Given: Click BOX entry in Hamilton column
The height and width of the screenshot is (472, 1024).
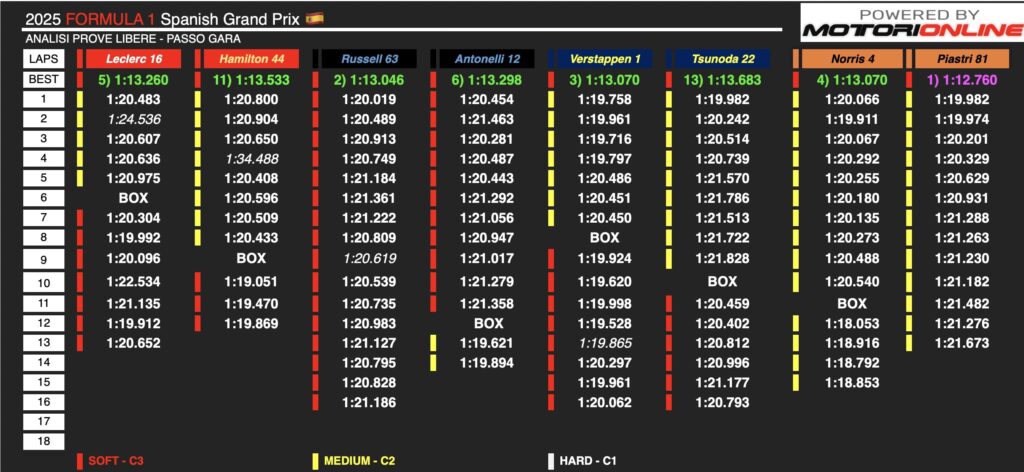Looking at the screenshot, I should point(251,258).
